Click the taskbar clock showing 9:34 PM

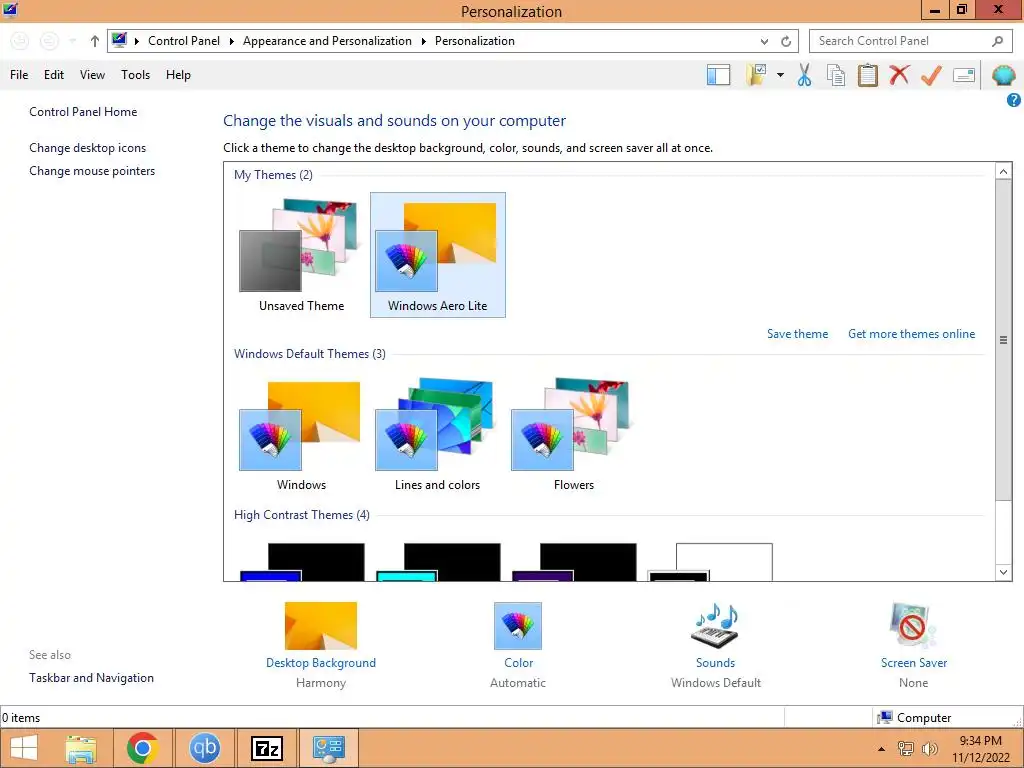(980, 749)
